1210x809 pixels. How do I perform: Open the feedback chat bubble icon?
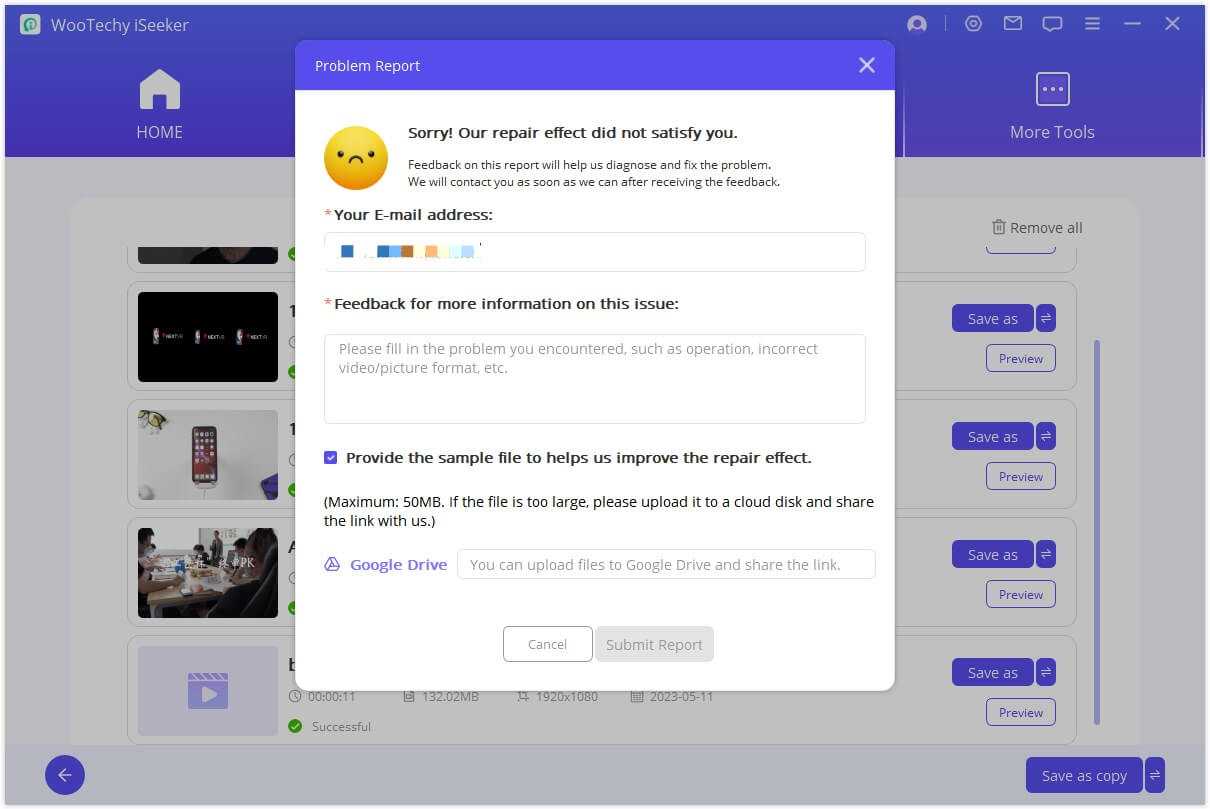[1052, 24]
